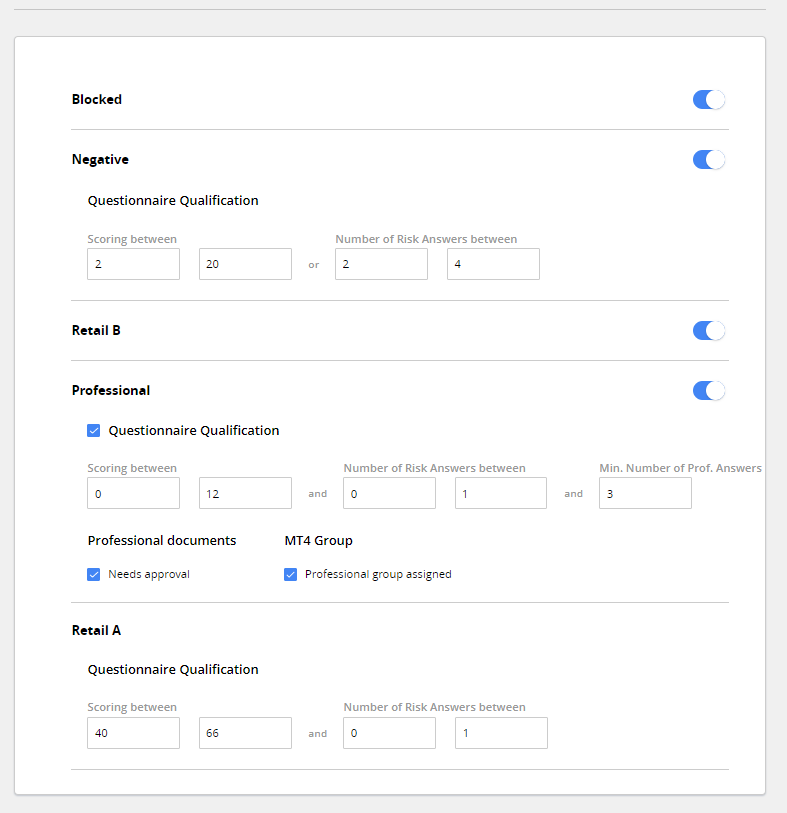Select Retail A scoring field showing 40
Viewport: 787px width, 813px height.
point(133,732)
